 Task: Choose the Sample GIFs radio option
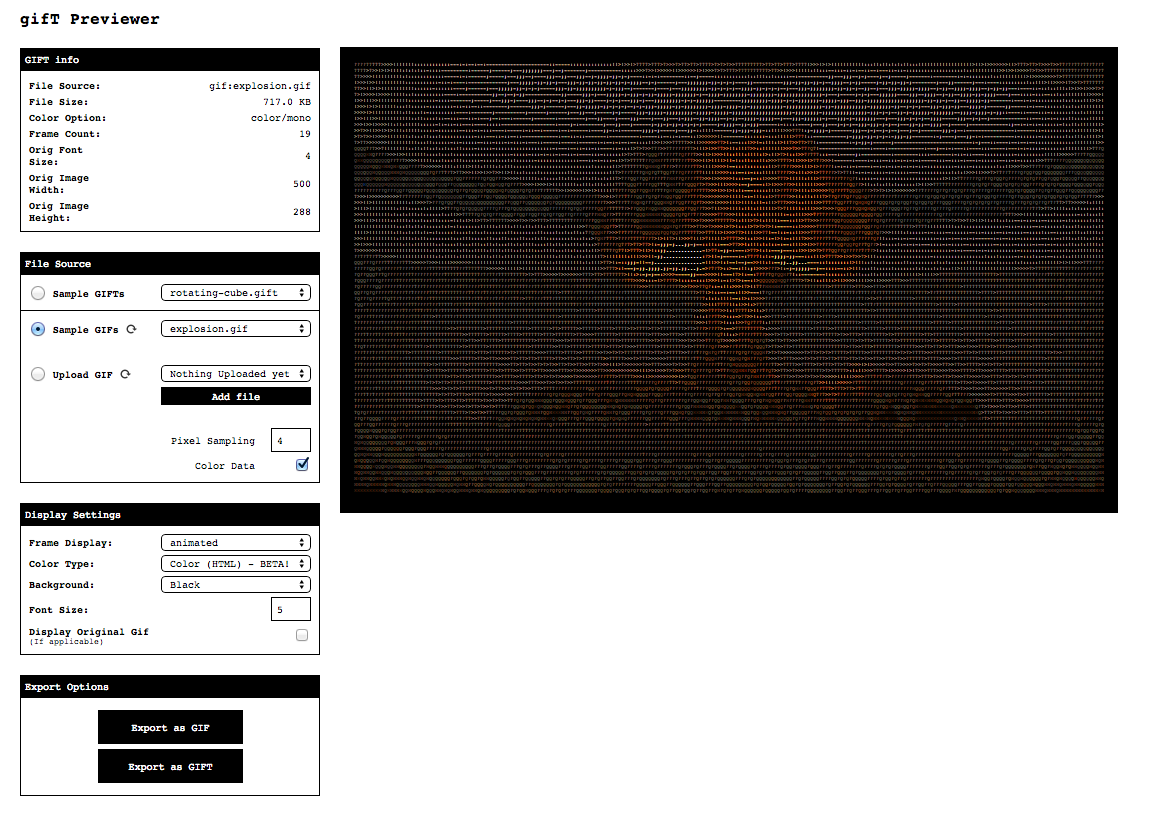pyautogui.click(x=38, y=329)
